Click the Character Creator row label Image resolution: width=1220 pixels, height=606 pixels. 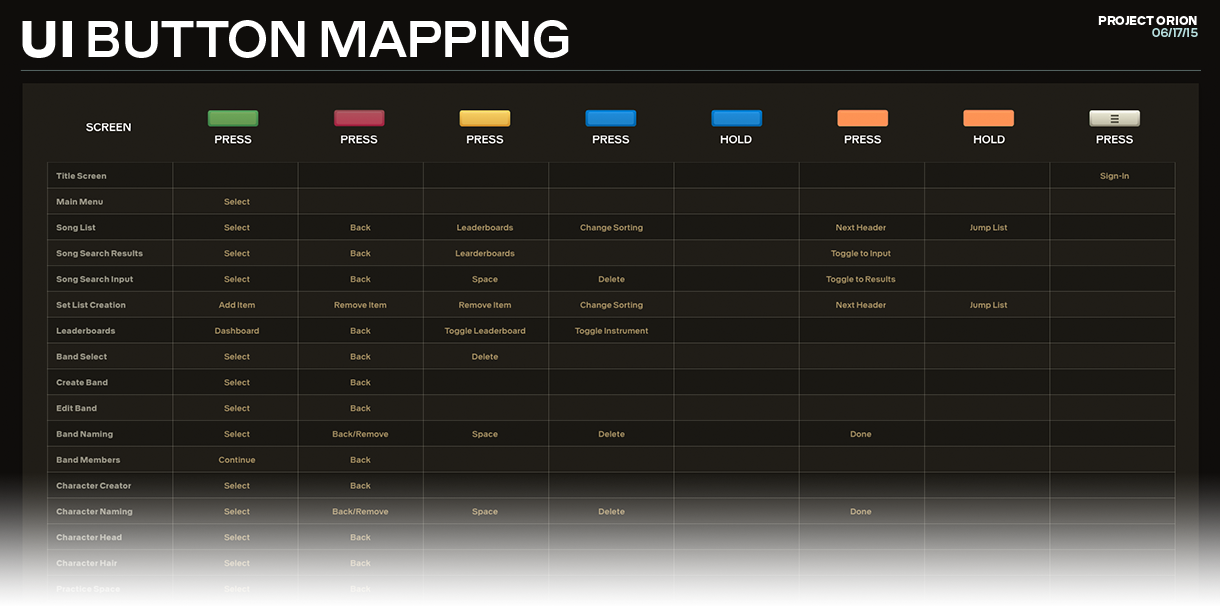94,486
